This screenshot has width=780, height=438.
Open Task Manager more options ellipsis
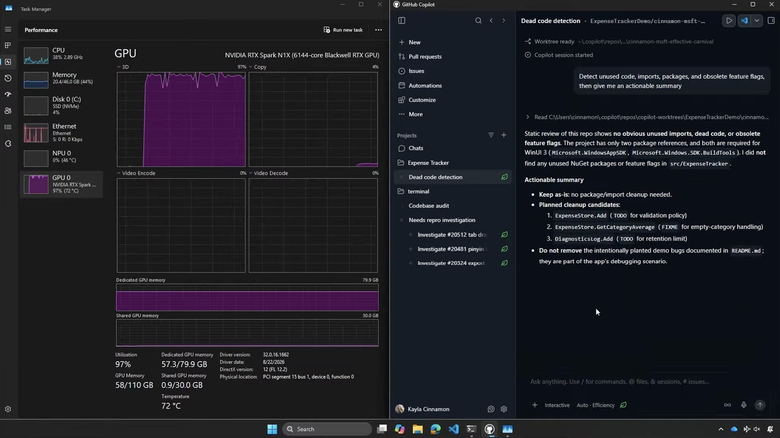(379, 30)
